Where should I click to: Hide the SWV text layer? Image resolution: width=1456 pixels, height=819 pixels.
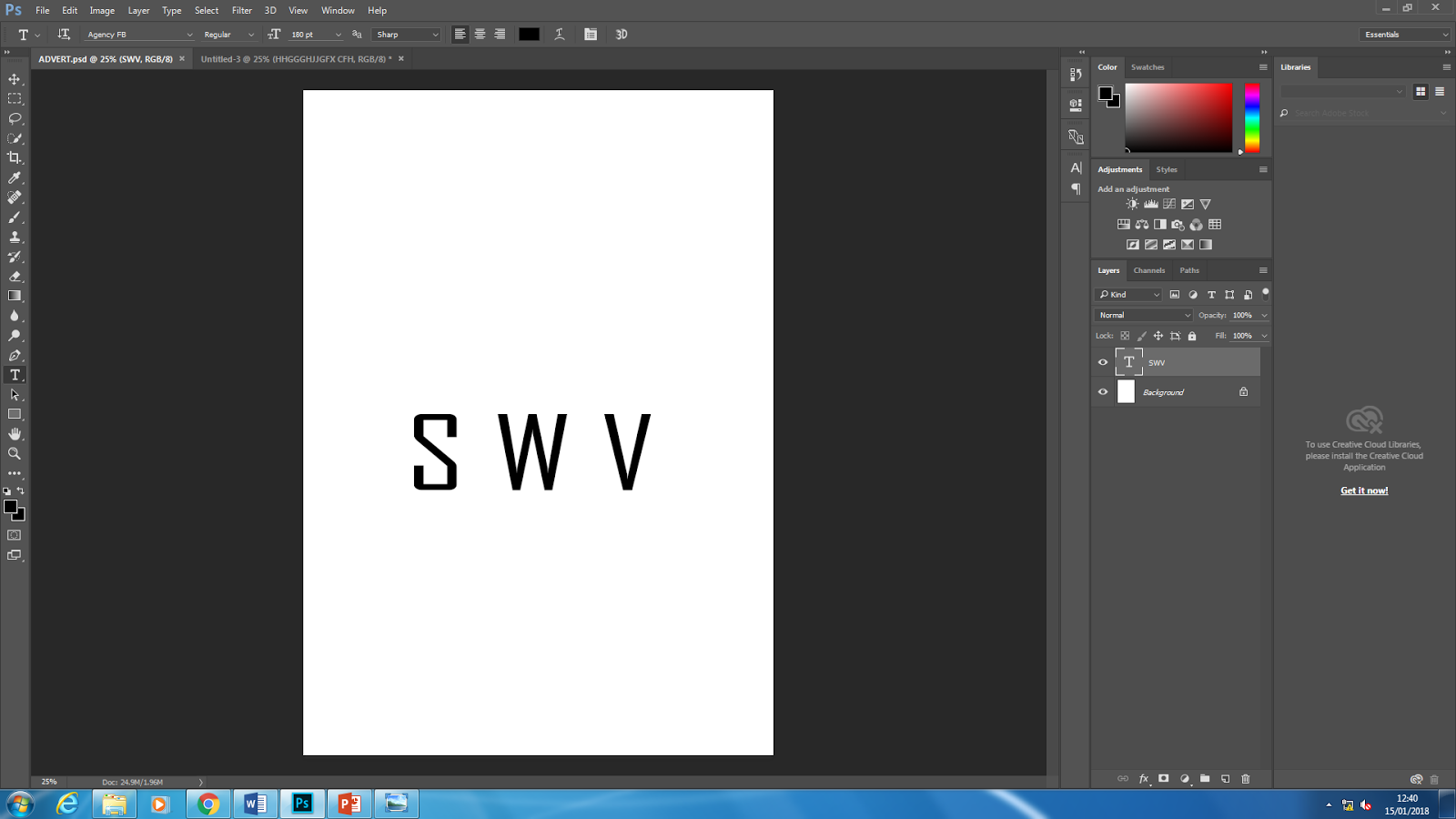[x=1103, y=362]
